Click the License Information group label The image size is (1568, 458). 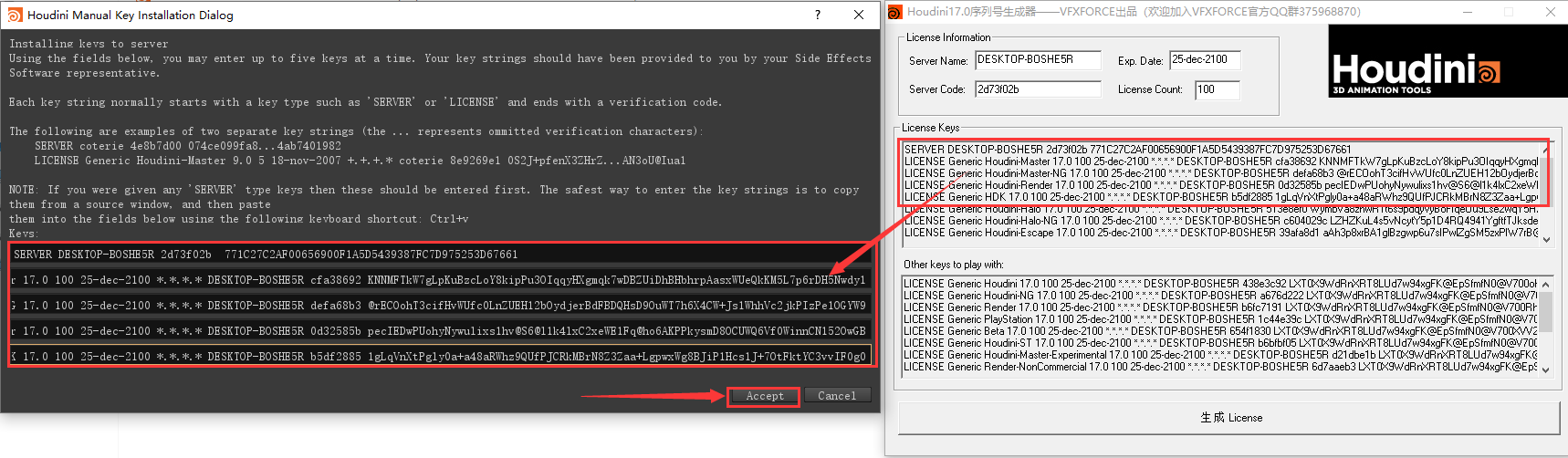pyautogui.click(x=948, y=37)
